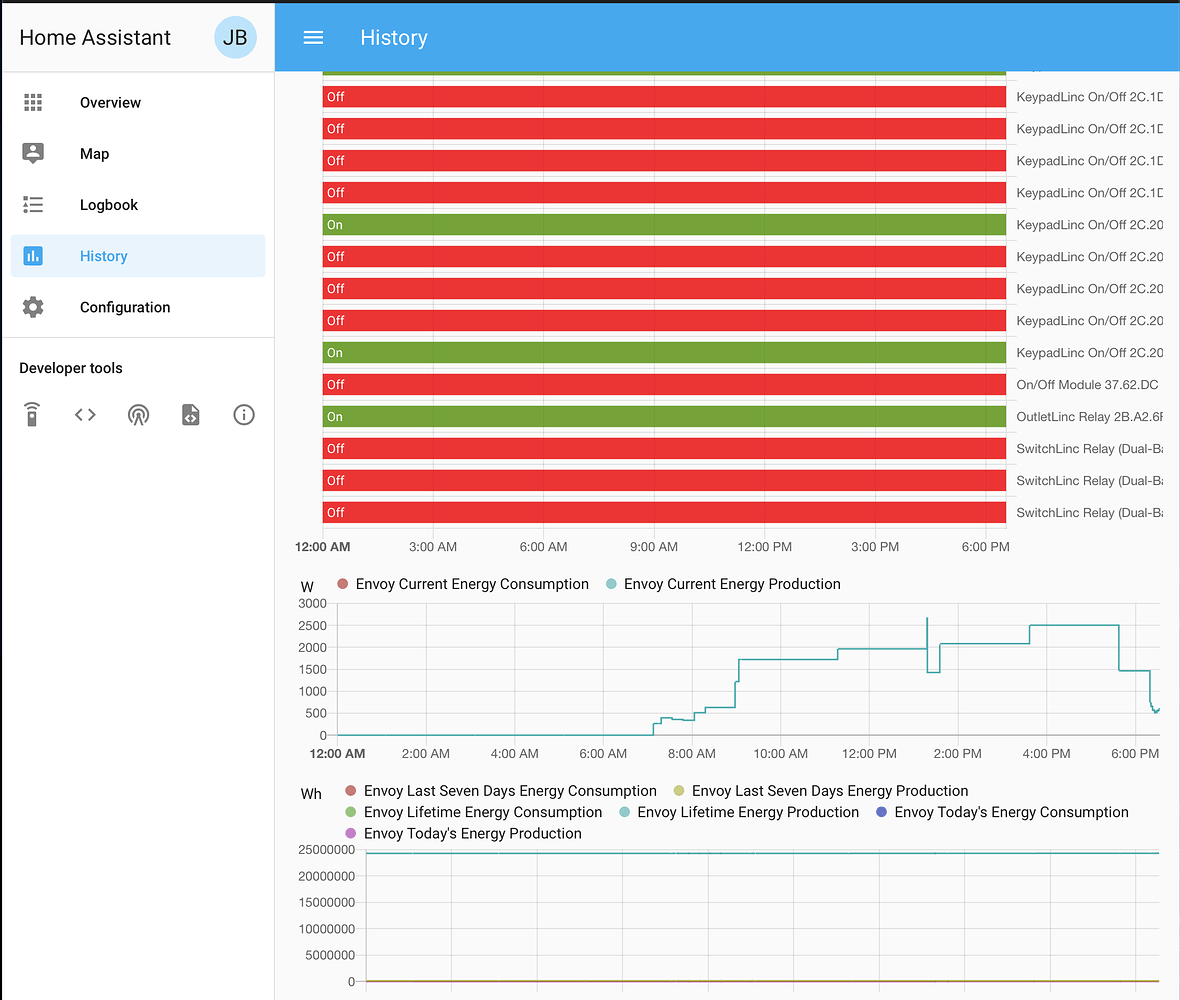Click the OutletLinc Relay 2B.A2.6F label
The height and width of the screenshot is (1000, 1180).
[1090, 417]
